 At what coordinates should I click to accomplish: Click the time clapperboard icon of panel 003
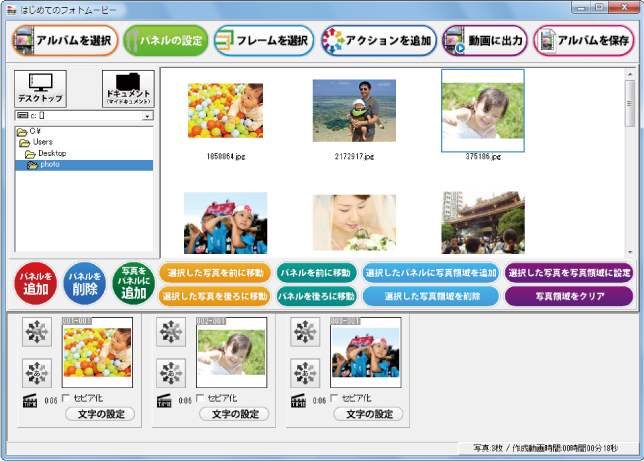click(x=298, y=400)
